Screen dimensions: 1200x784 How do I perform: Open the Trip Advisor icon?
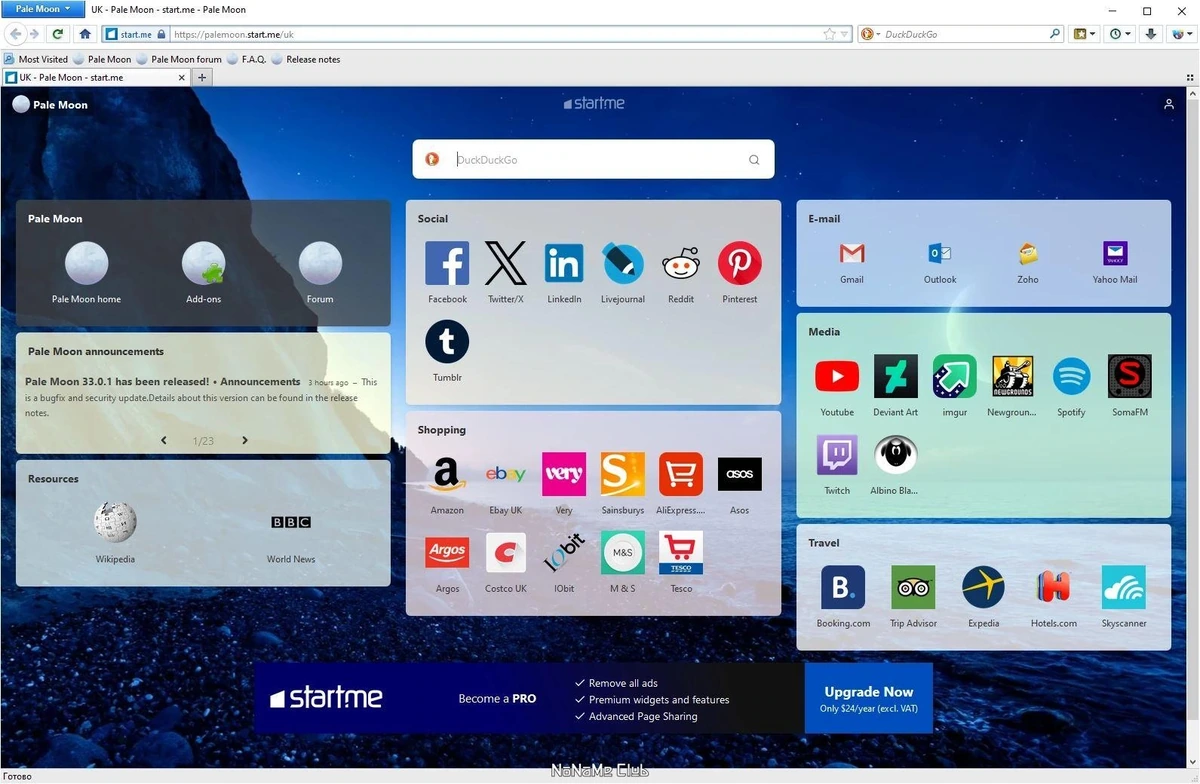tap(913, 588)
